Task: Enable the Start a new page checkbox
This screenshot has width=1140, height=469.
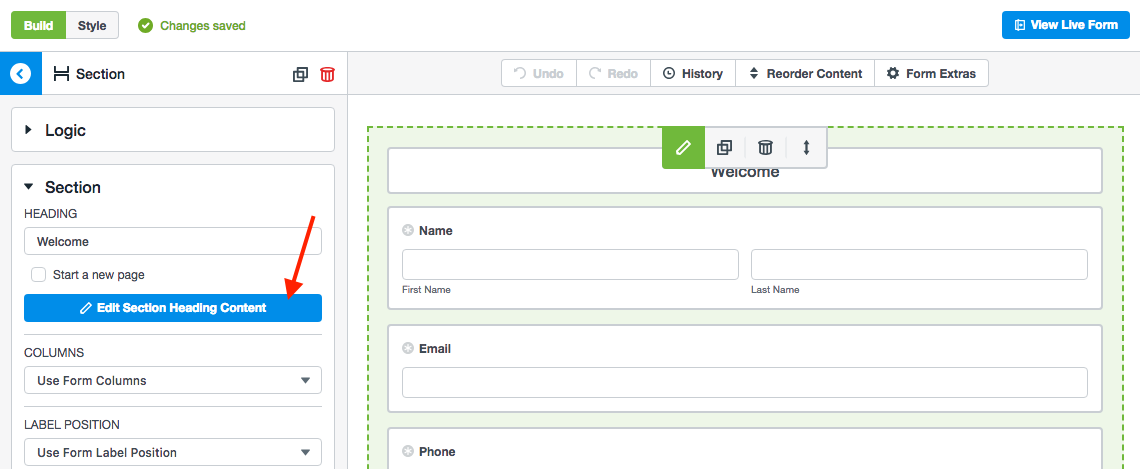Action: 39,275
